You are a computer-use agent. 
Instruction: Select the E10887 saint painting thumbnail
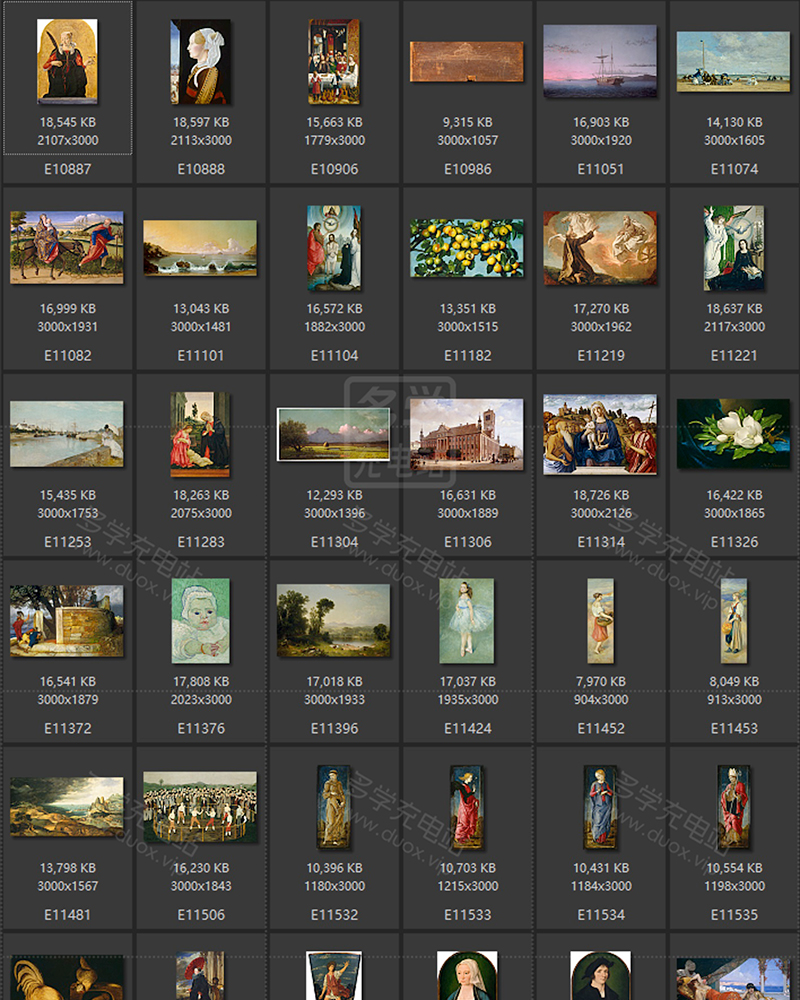point(67,61)
